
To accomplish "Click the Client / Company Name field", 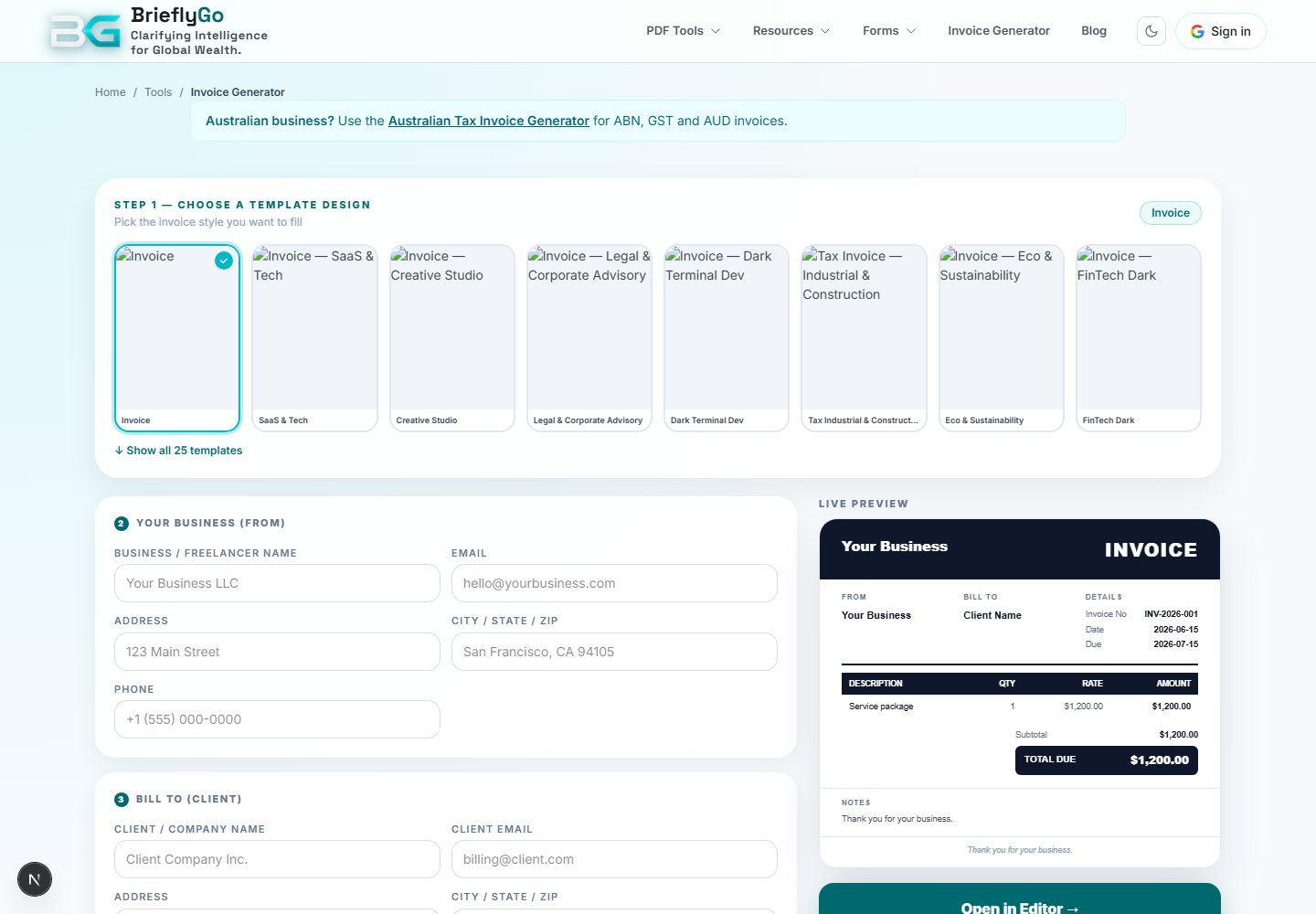I will [x=277, y=859].
